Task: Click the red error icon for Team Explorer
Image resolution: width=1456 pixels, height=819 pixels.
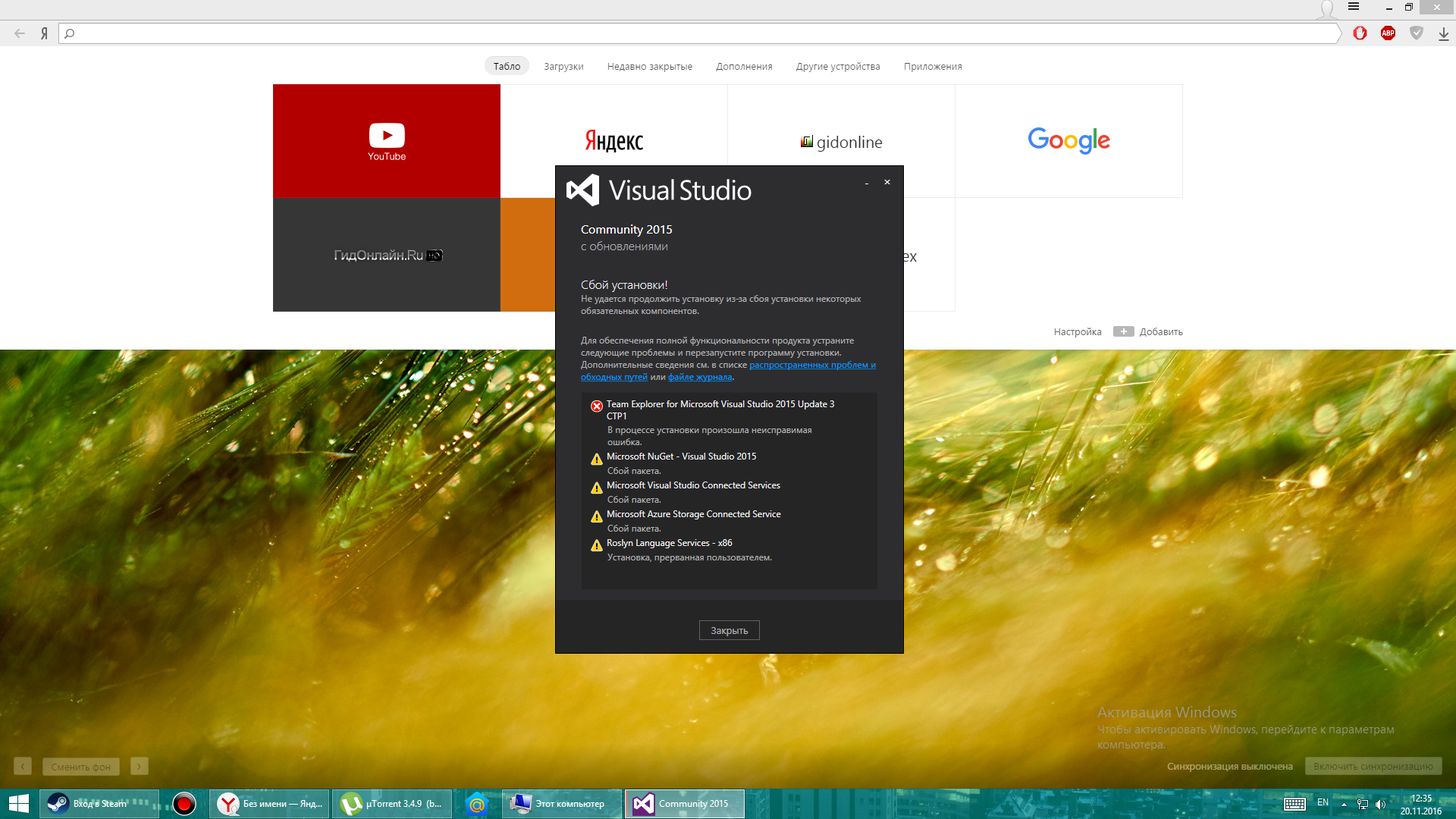Action: pos(597,406)
